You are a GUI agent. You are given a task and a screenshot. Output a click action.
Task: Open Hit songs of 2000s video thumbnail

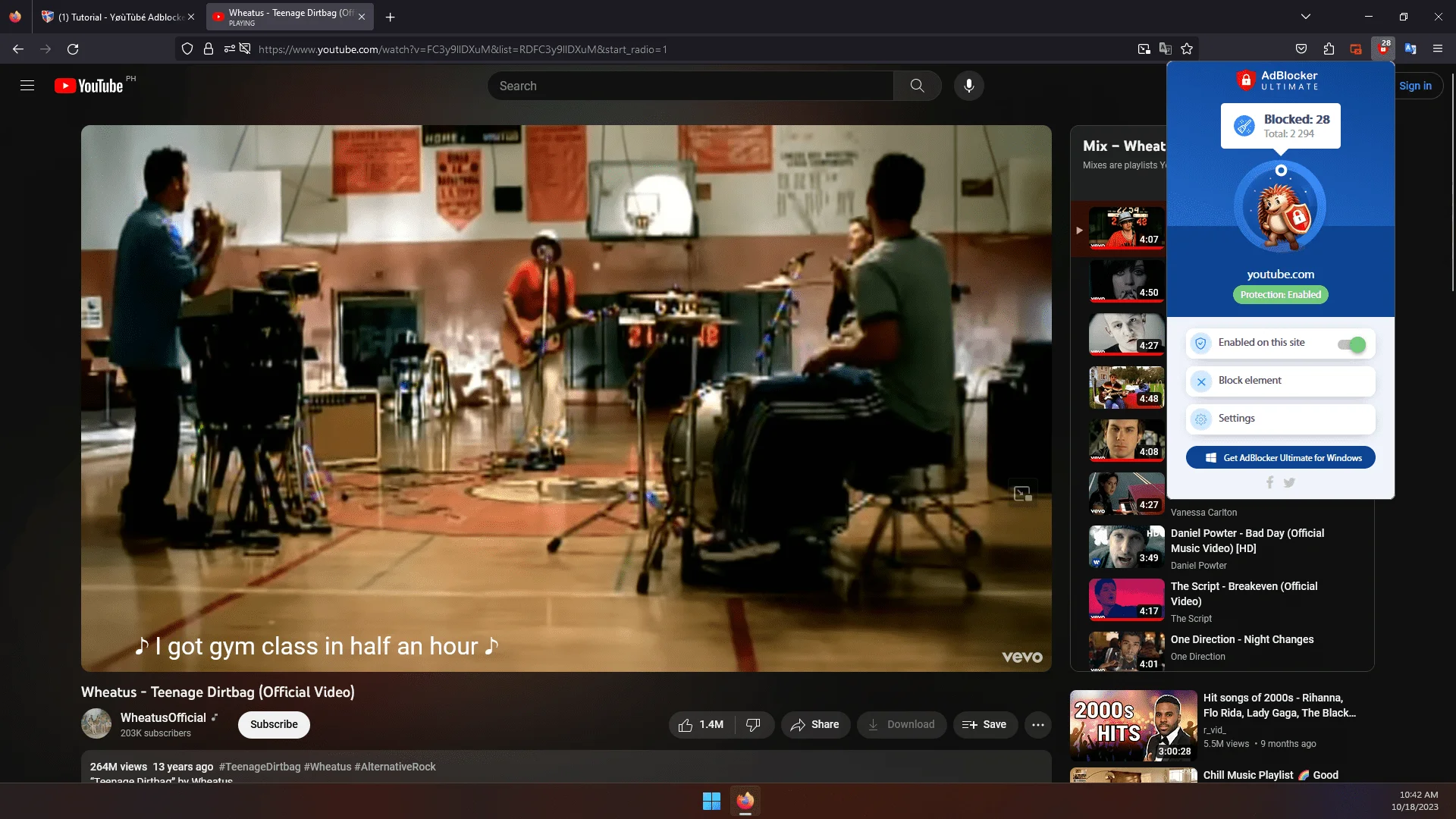coord(1133,726)
